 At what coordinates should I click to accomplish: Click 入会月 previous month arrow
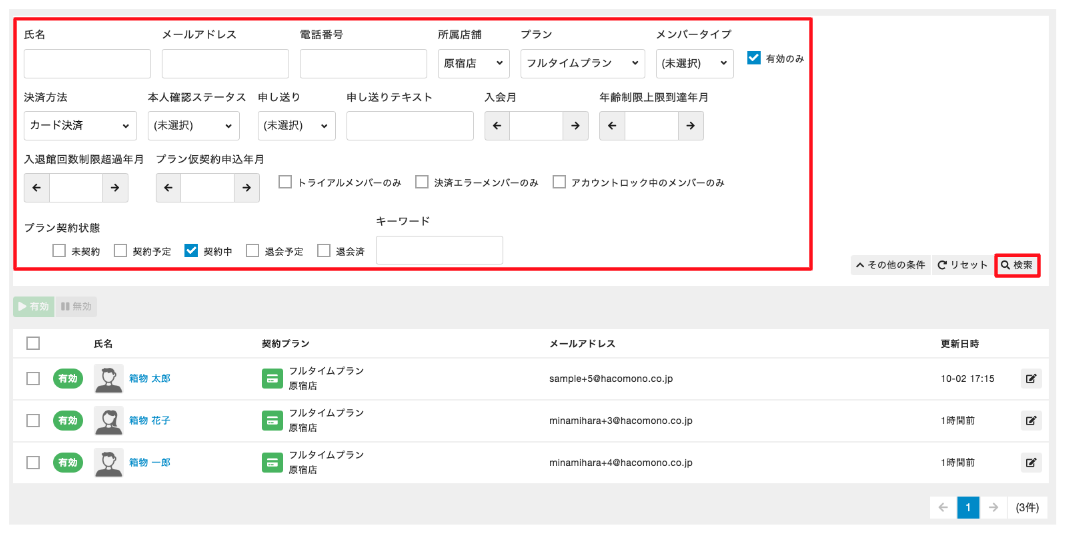[x=497, y=126]
